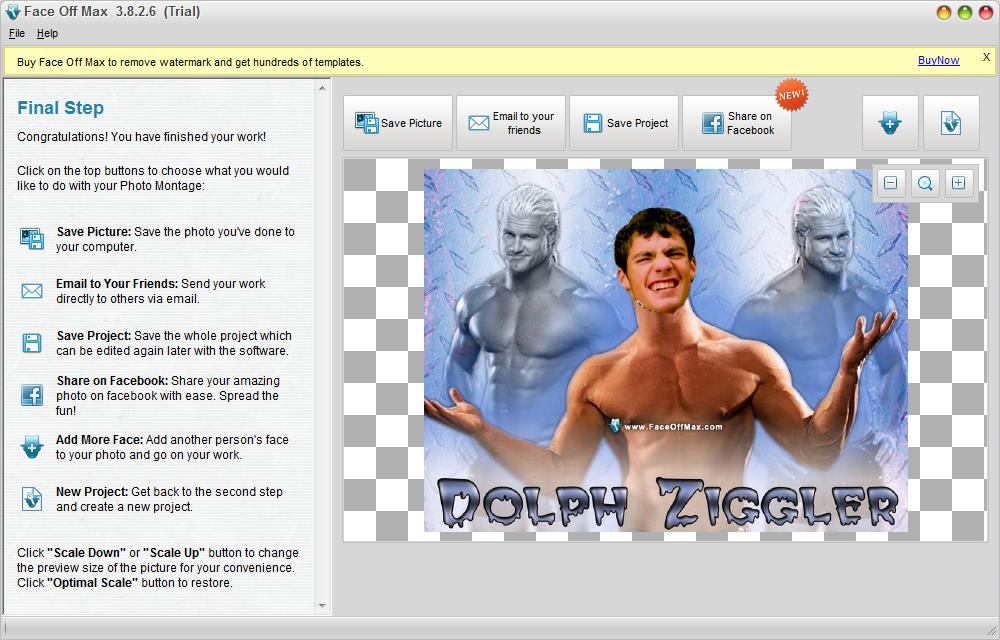Dismiss the yellow trial banner with X
This screenshot has width=1000, height=640.
coord(986,57)
